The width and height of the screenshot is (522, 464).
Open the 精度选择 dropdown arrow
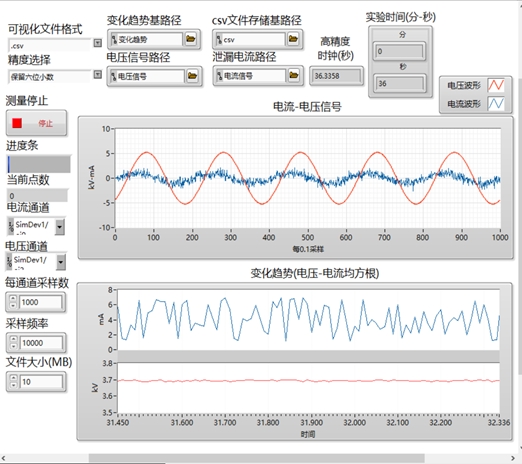coord(97,74)
